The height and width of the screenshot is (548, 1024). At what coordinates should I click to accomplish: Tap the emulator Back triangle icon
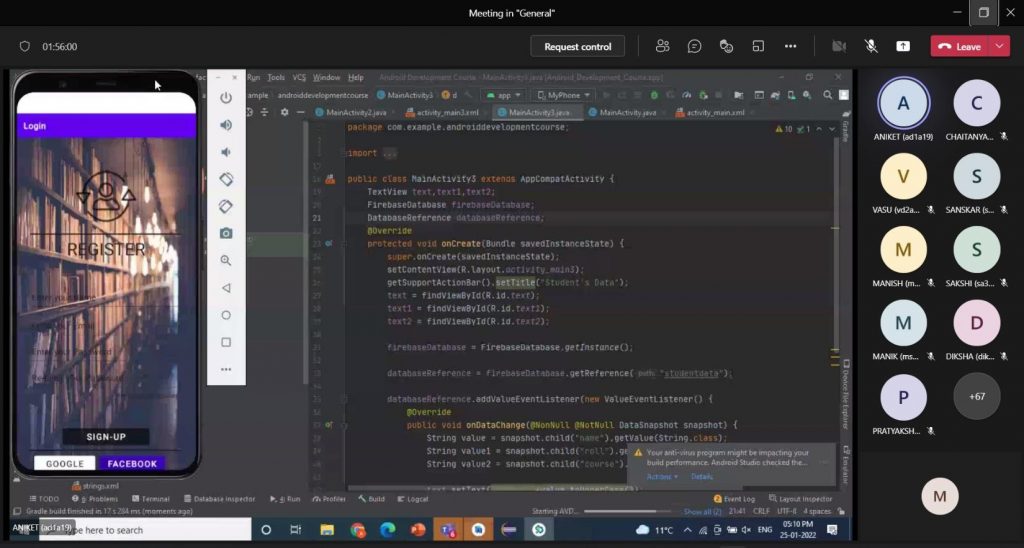(x=226, y=288)
